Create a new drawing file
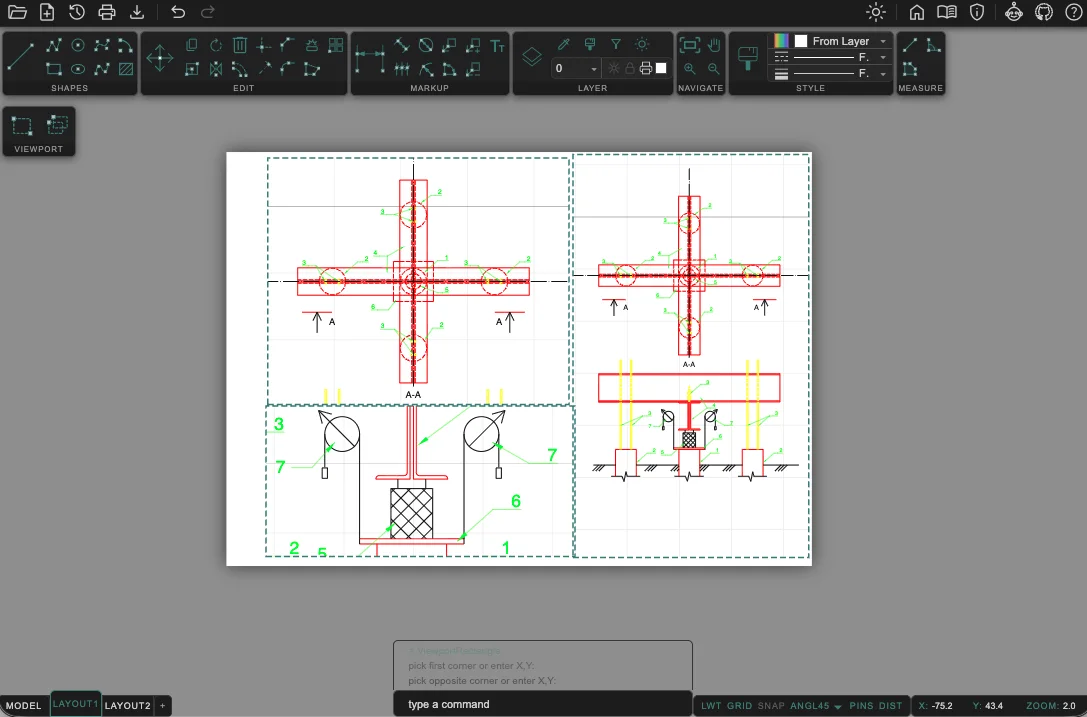This screenshot has height=717, width=1087. click(x=47, y=12)
